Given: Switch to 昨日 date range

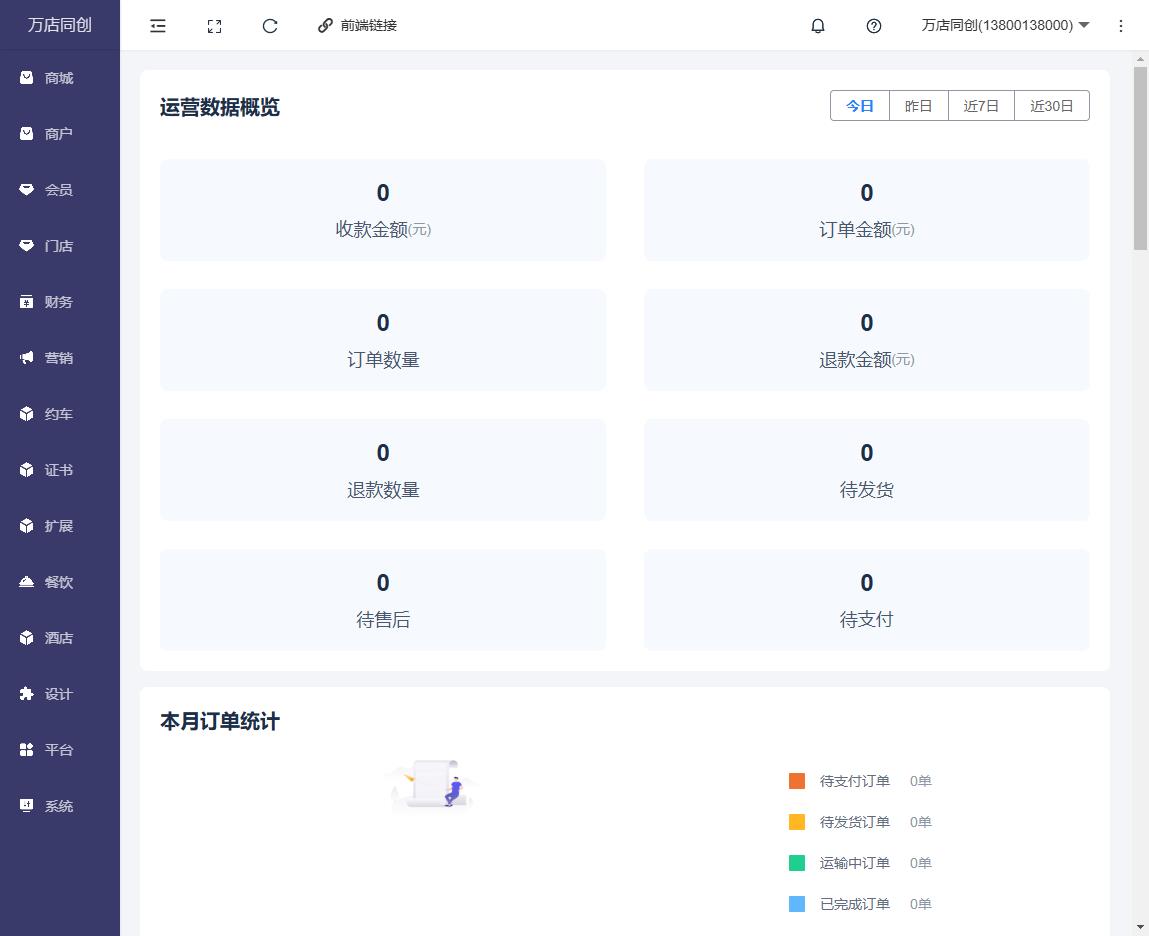Looking at the screenshot, I should point(918,106).
